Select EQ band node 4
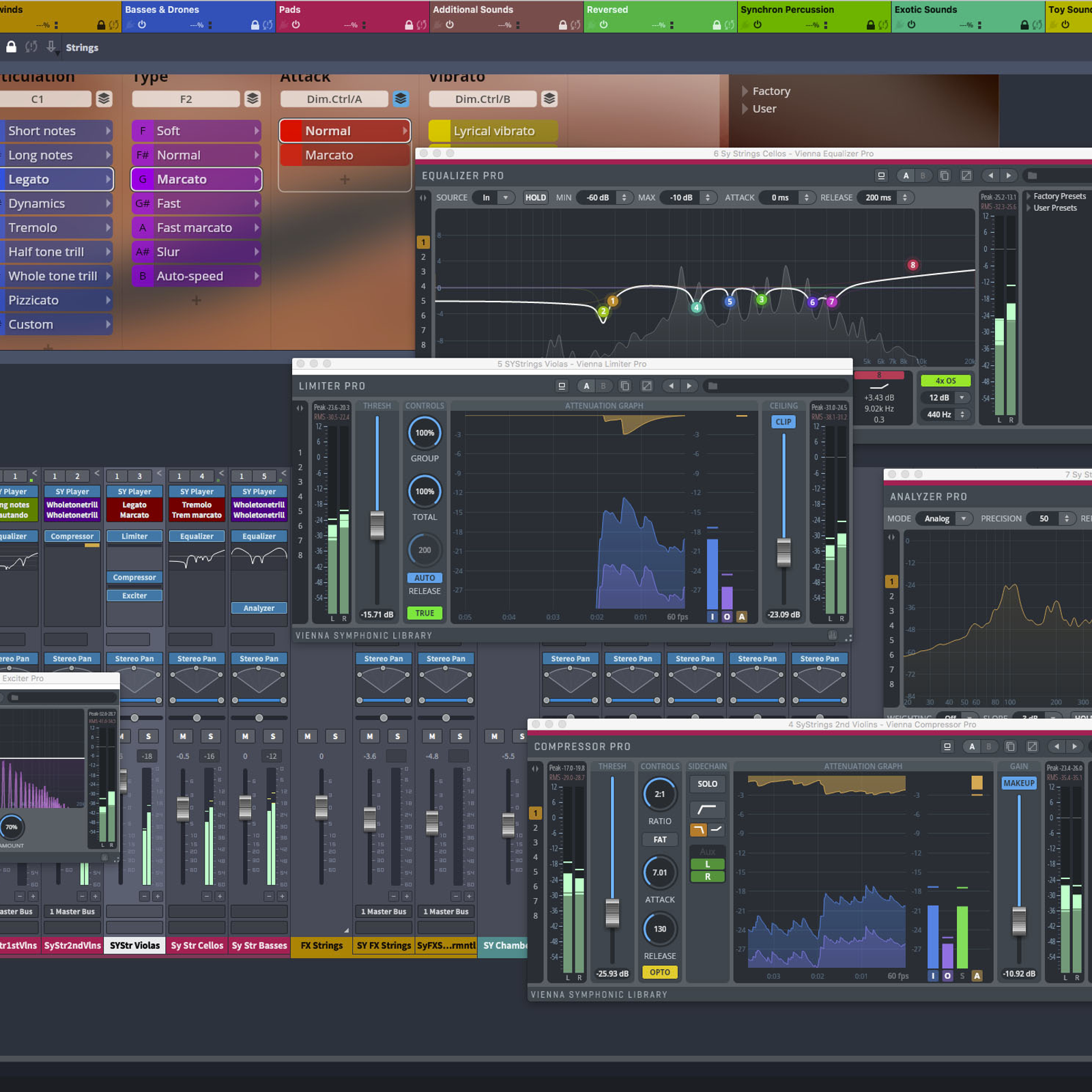 tap(696, 308)
